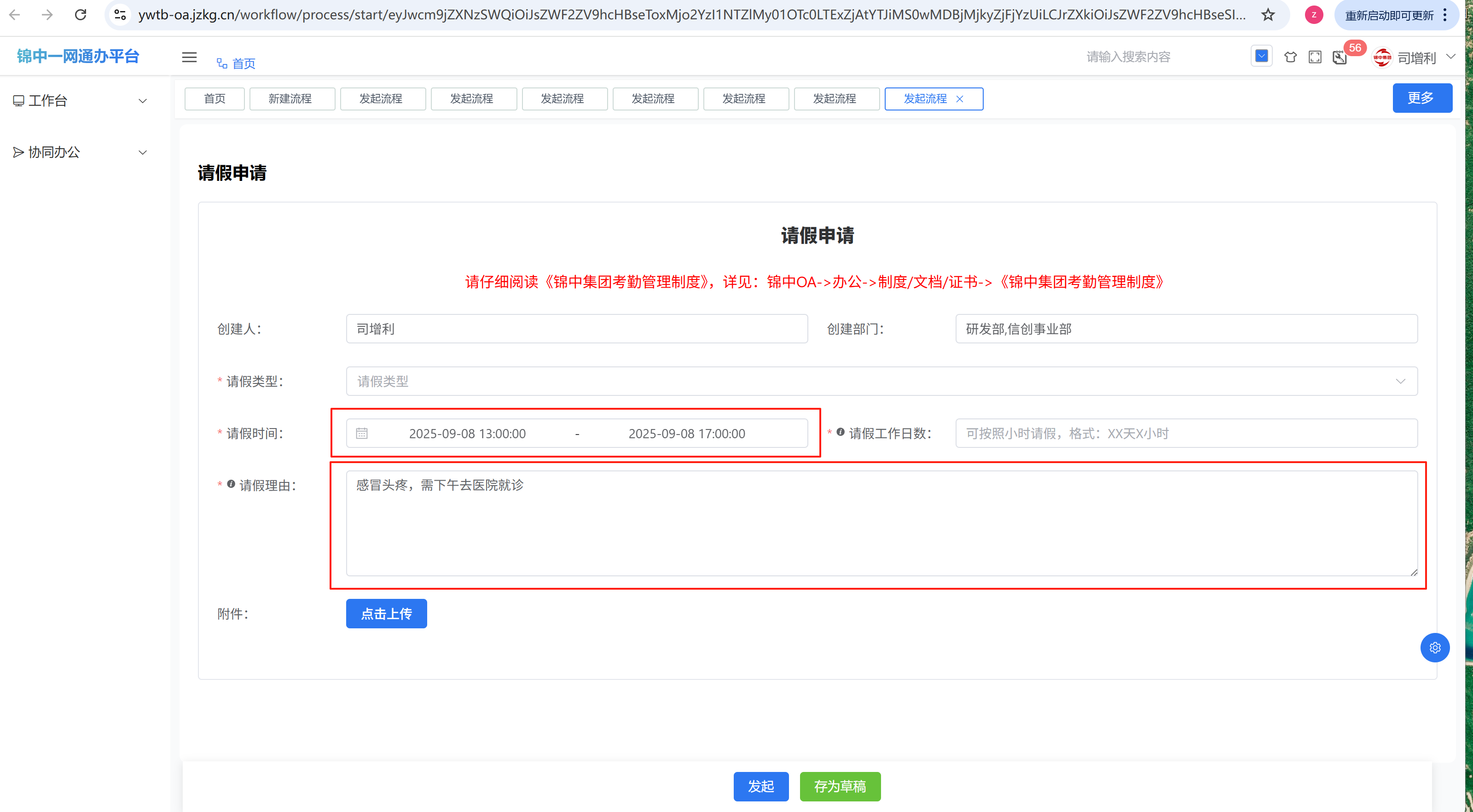Close the active 发起流程 tab
This screenshot has height=812, width=1473.
(x=960, y=99)
